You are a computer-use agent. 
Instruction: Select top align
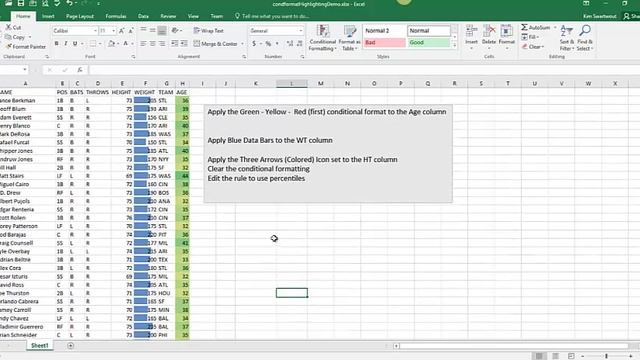143,31
